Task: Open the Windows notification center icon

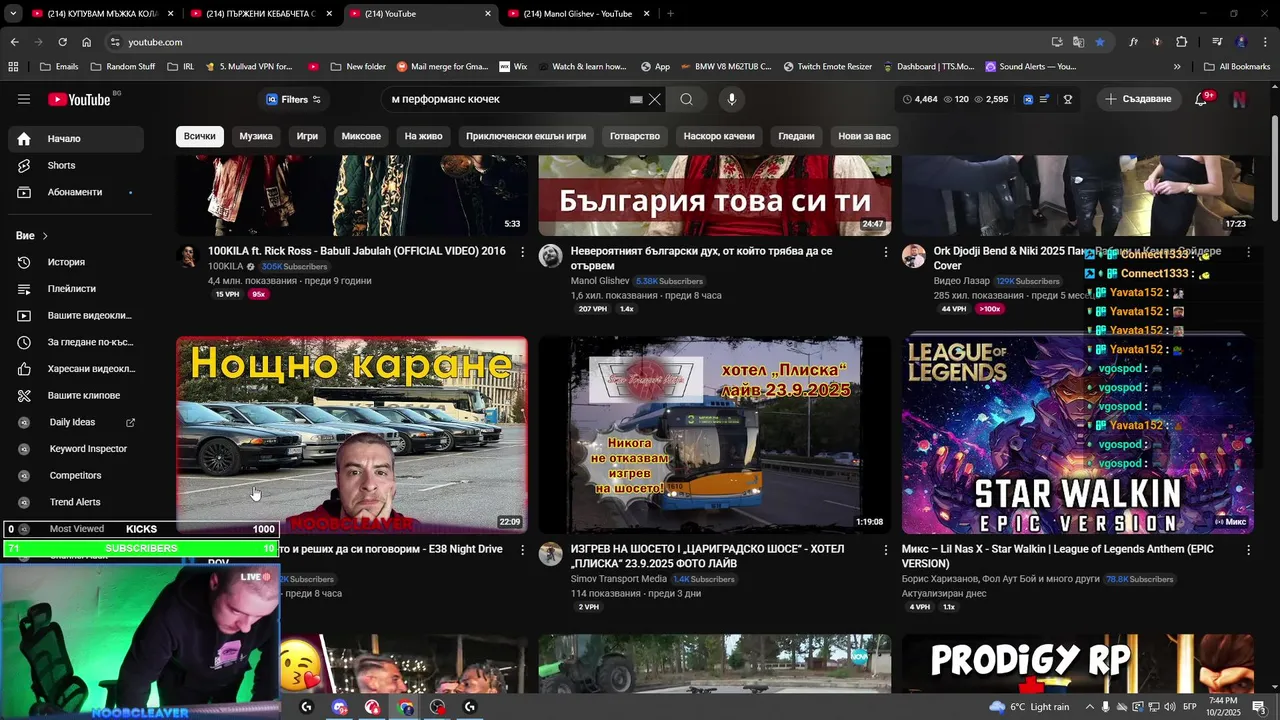Action: click(1259, 707)
